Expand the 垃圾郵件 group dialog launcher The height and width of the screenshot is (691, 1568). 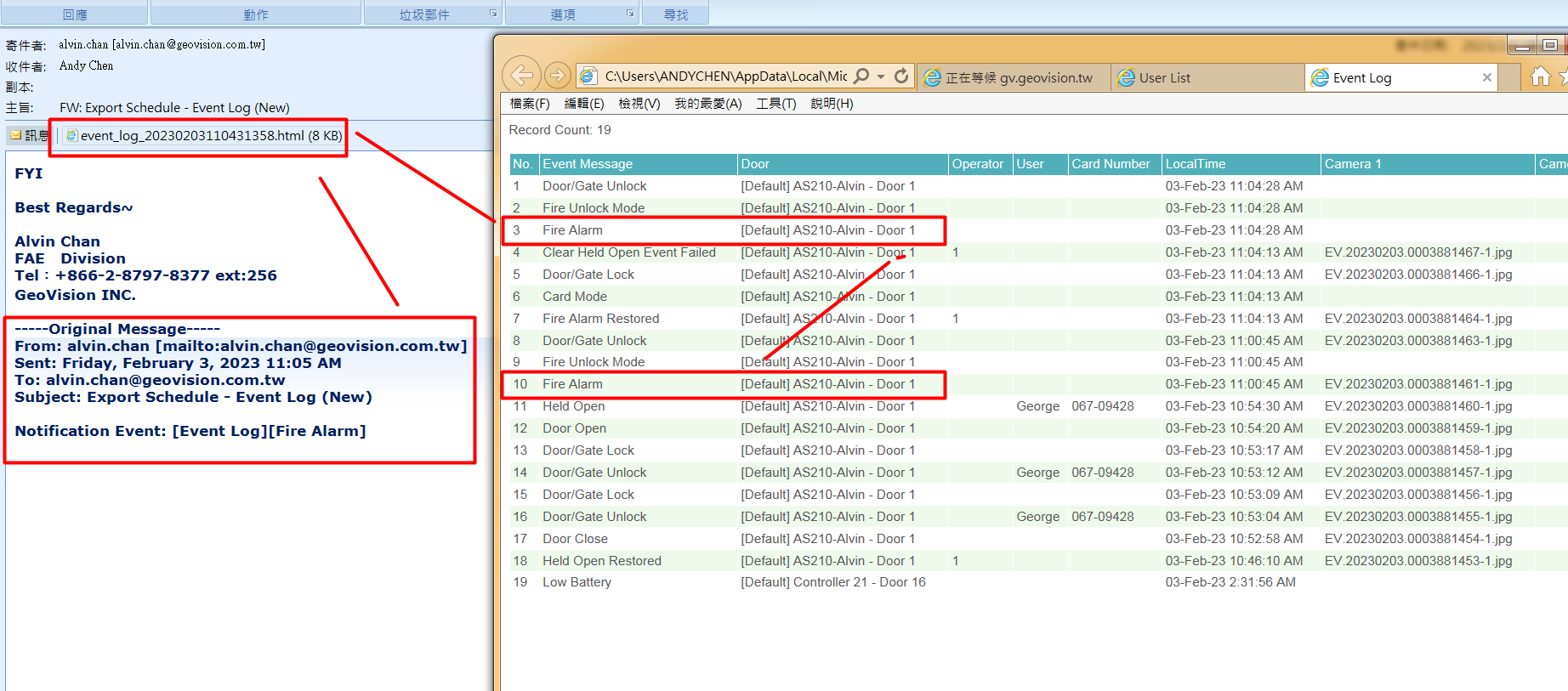click(x=493, y=14)
